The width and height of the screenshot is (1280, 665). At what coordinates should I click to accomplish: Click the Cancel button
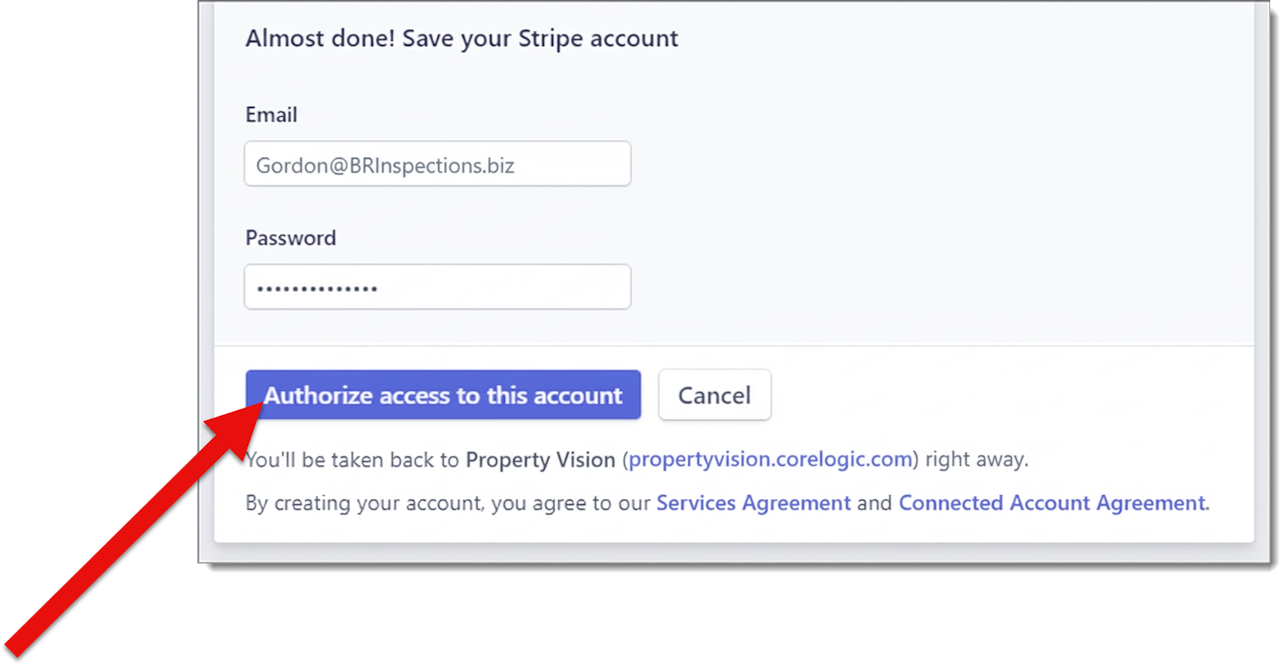714,395
